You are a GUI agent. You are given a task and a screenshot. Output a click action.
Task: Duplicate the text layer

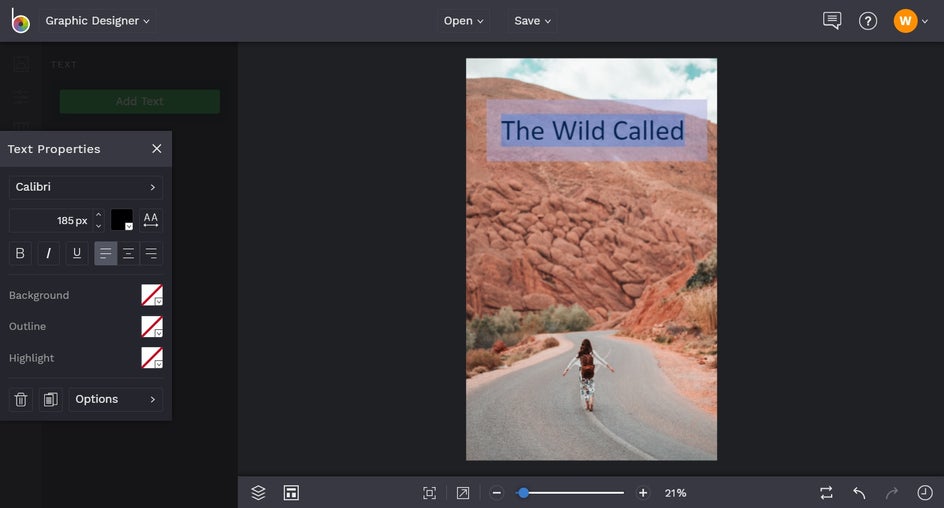point(51,399)
